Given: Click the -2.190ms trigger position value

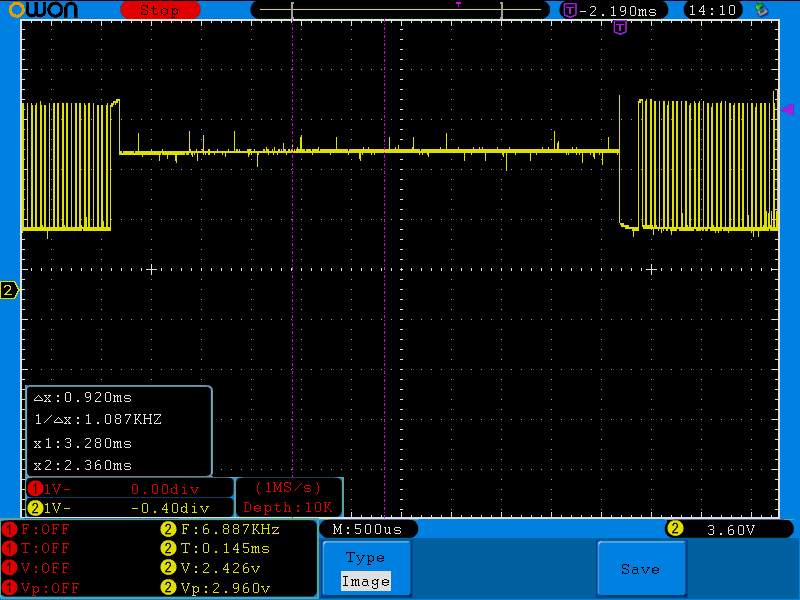Looking at the screenshot, I should [x=618, y=11].
